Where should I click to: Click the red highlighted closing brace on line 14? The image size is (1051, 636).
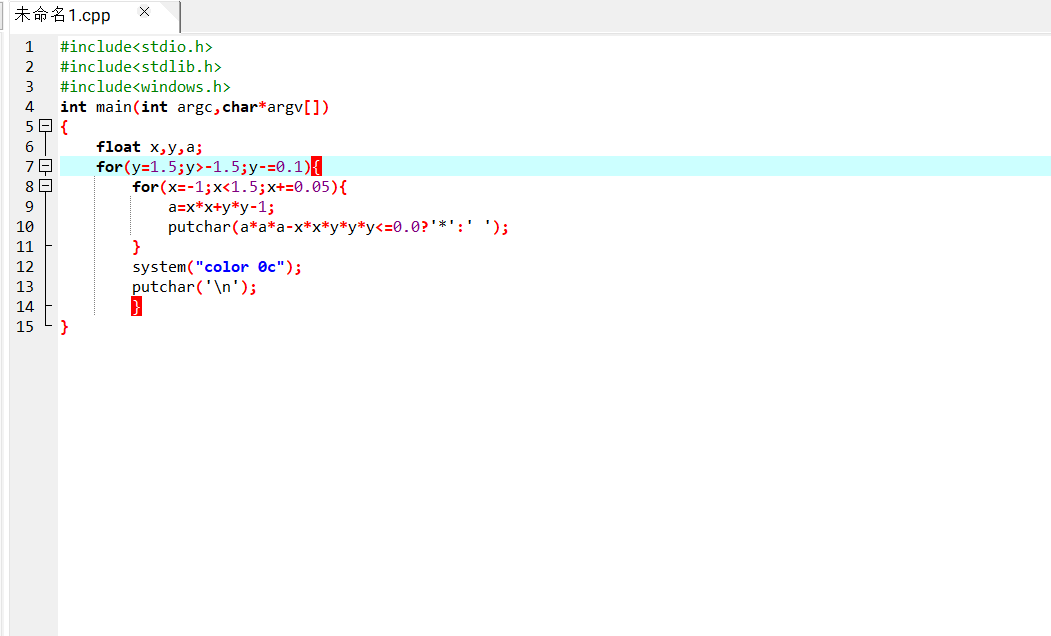tap(137, 307)
